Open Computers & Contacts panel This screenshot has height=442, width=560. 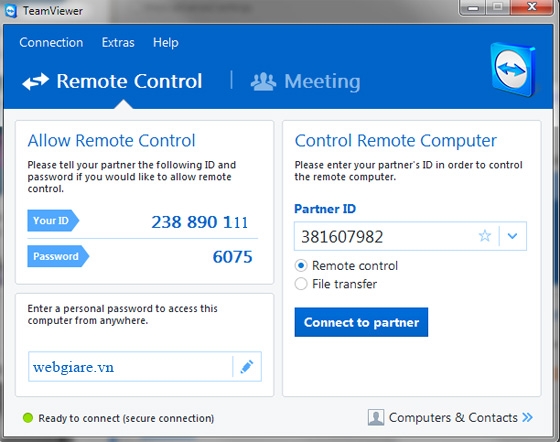(x=450, y=417)
